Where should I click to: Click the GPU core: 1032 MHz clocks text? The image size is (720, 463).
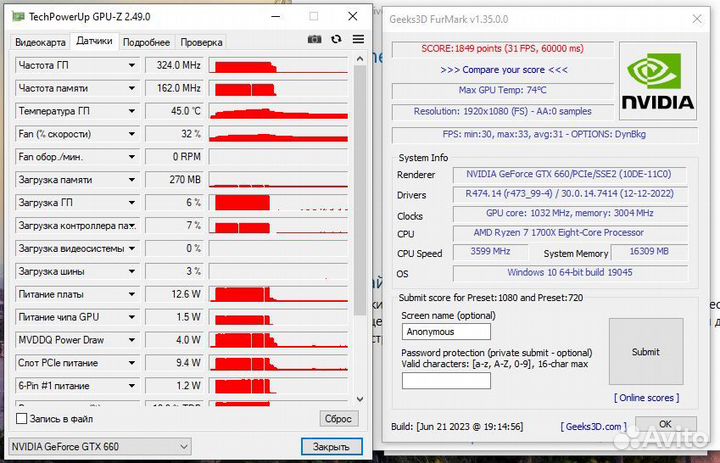click(569, 213)
